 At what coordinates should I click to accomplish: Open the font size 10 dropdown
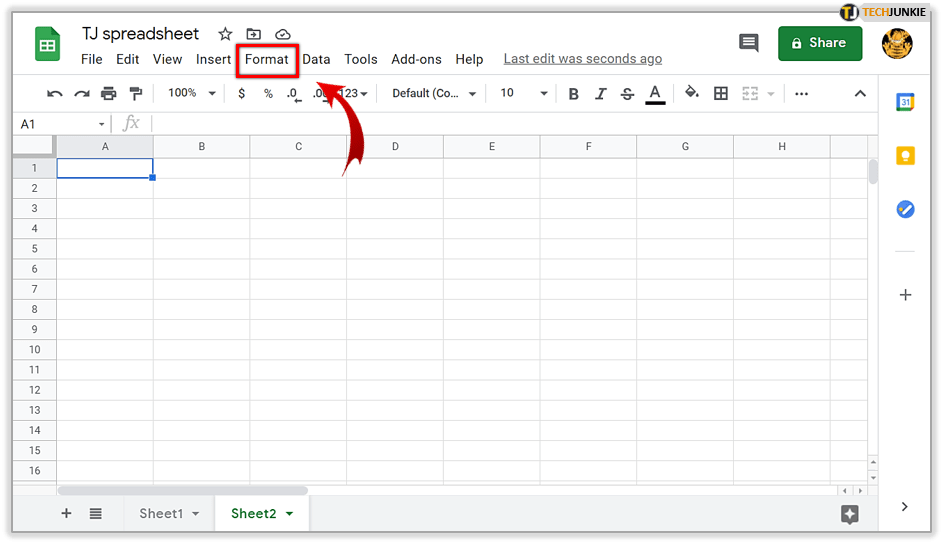[524, 93]
